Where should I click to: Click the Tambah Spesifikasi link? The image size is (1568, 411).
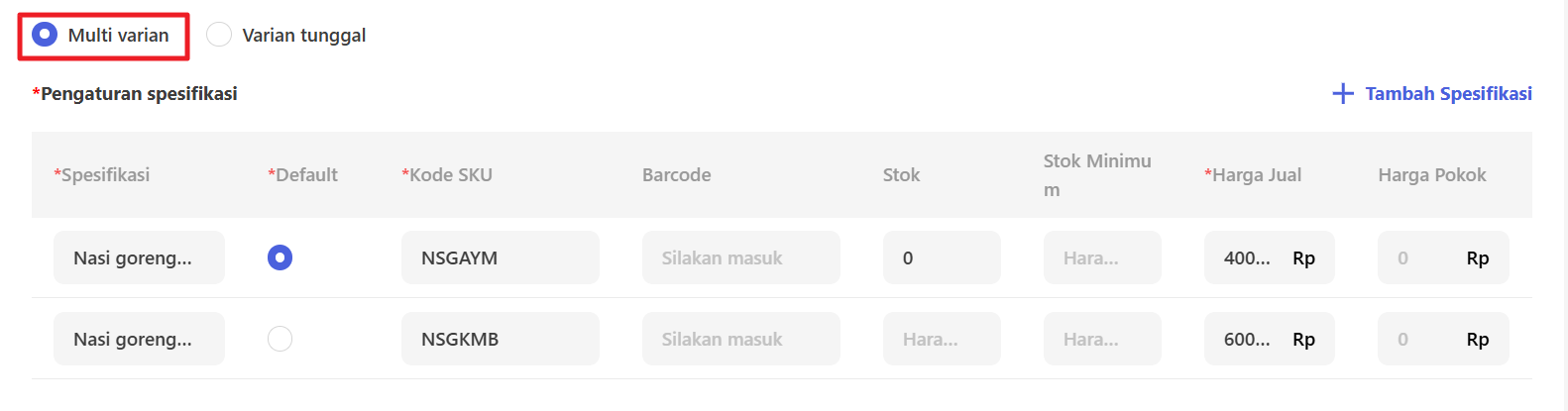[1447, 94]
